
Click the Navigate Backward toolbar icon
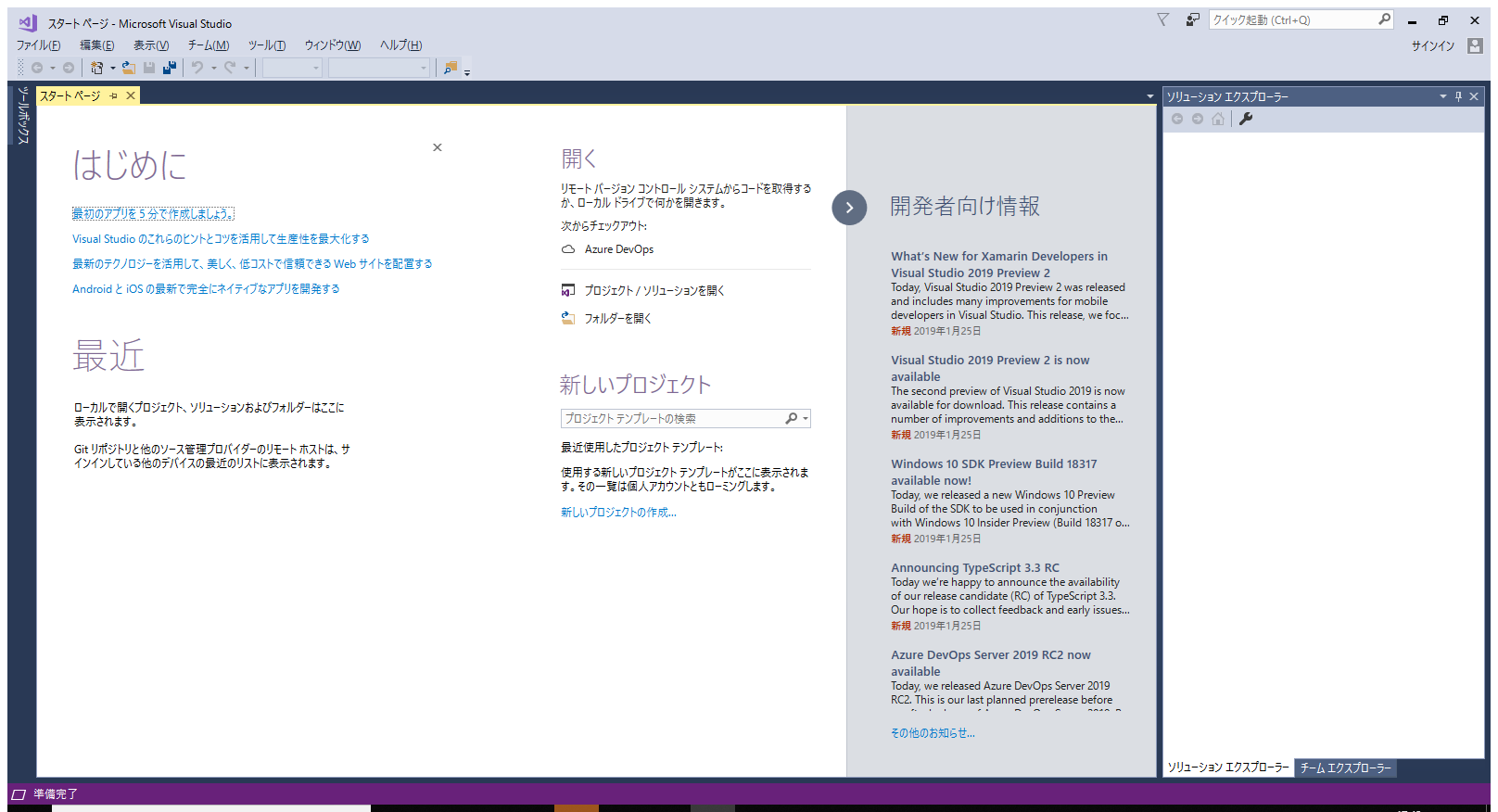tap(37, 68)
